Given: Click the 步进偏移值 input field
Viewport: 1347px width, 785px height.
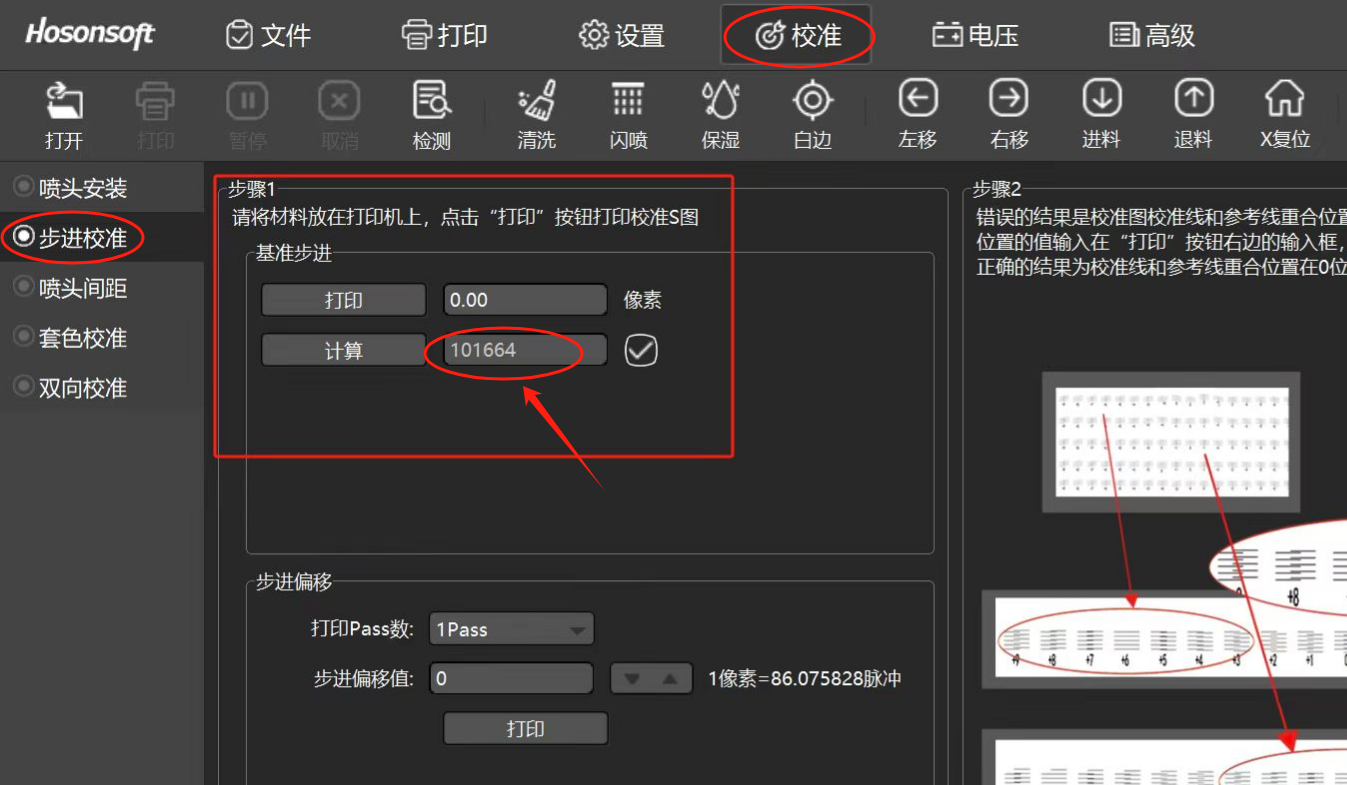Looking at the screenshot, I should click(x=511, y=679).
